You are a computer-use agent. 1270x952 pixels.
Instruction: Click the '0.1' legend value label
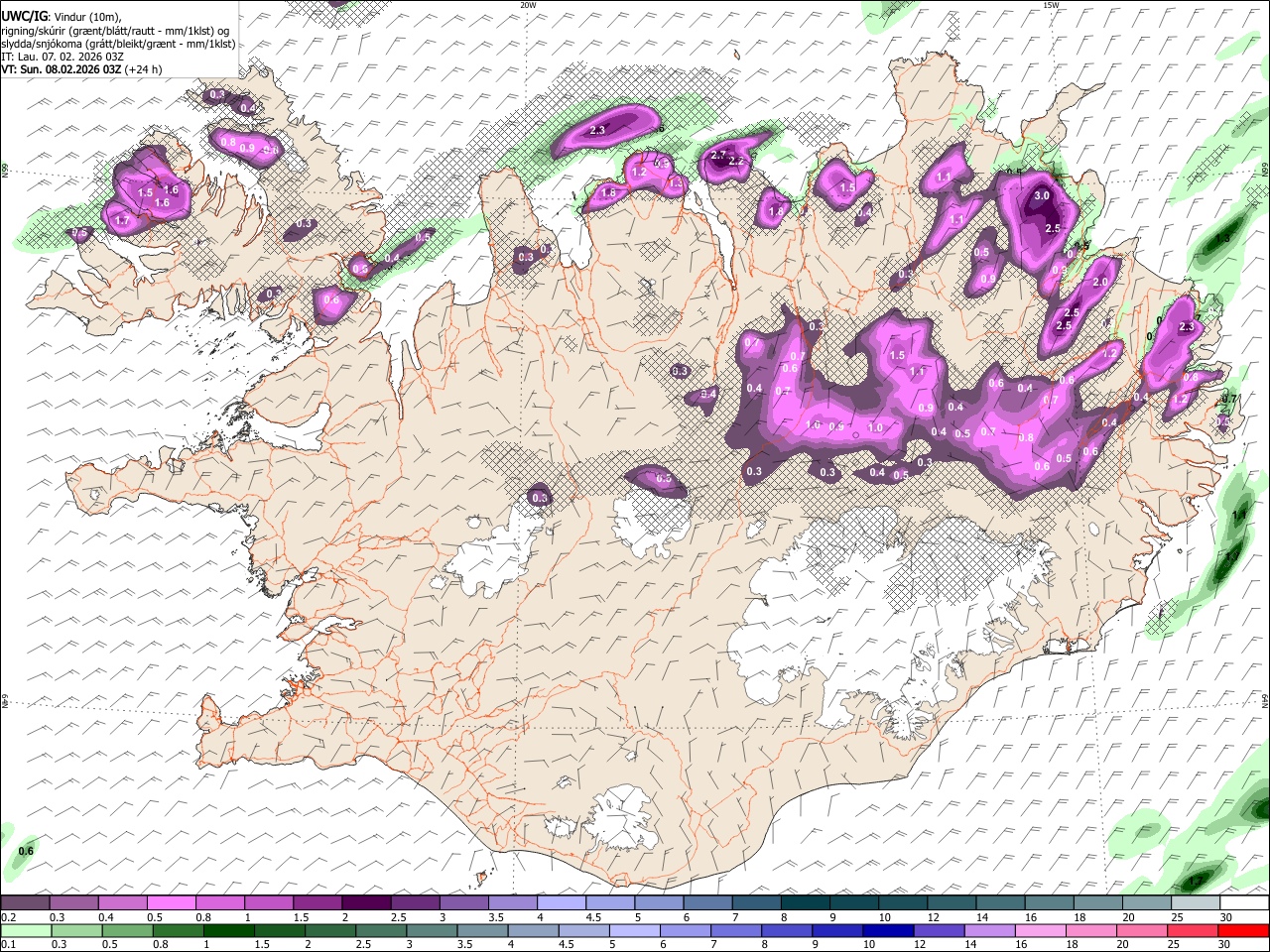8,945
